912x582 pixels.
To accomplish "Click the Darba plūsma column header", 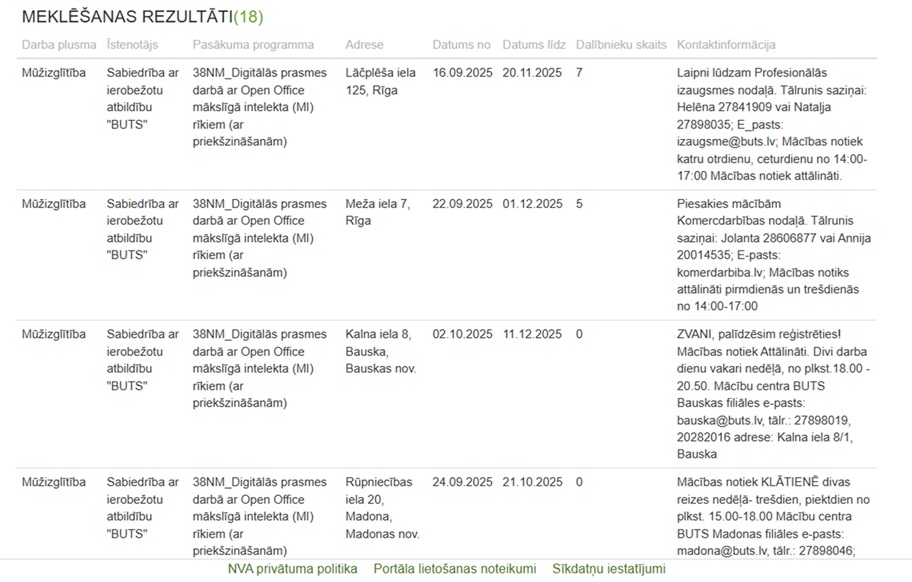I will tap(59, 45).
